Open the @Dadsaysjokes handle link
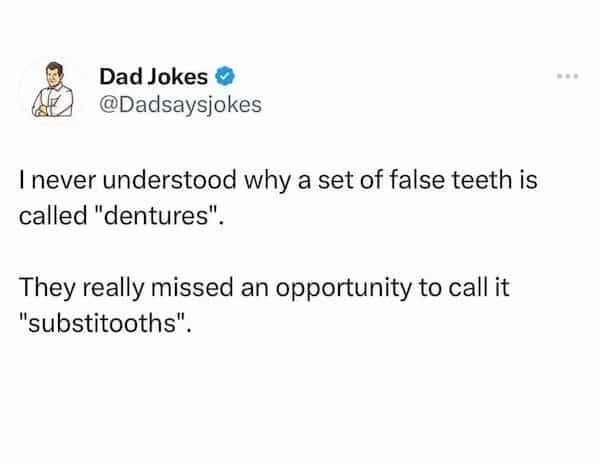The image size is (600, 464). (180, 103)
